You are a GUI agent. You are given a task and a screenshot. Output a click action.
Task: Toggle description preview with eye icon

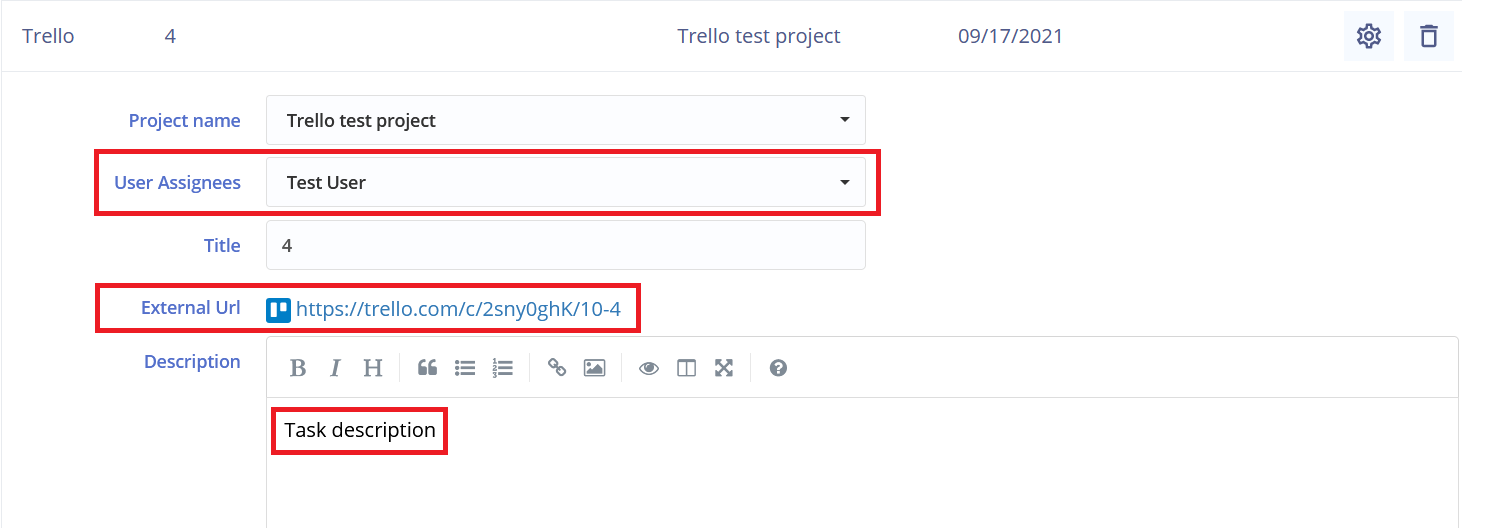pyautogui.click(x=649, y=368)
